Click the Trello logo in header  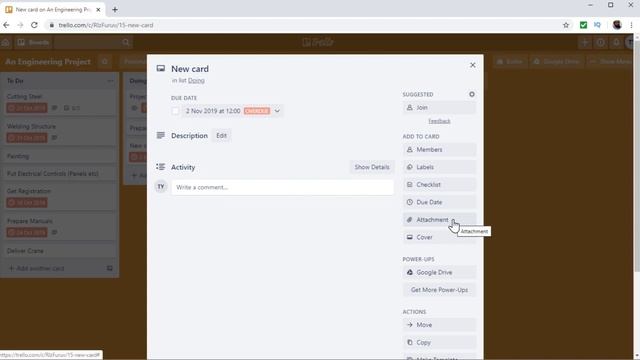318,42
